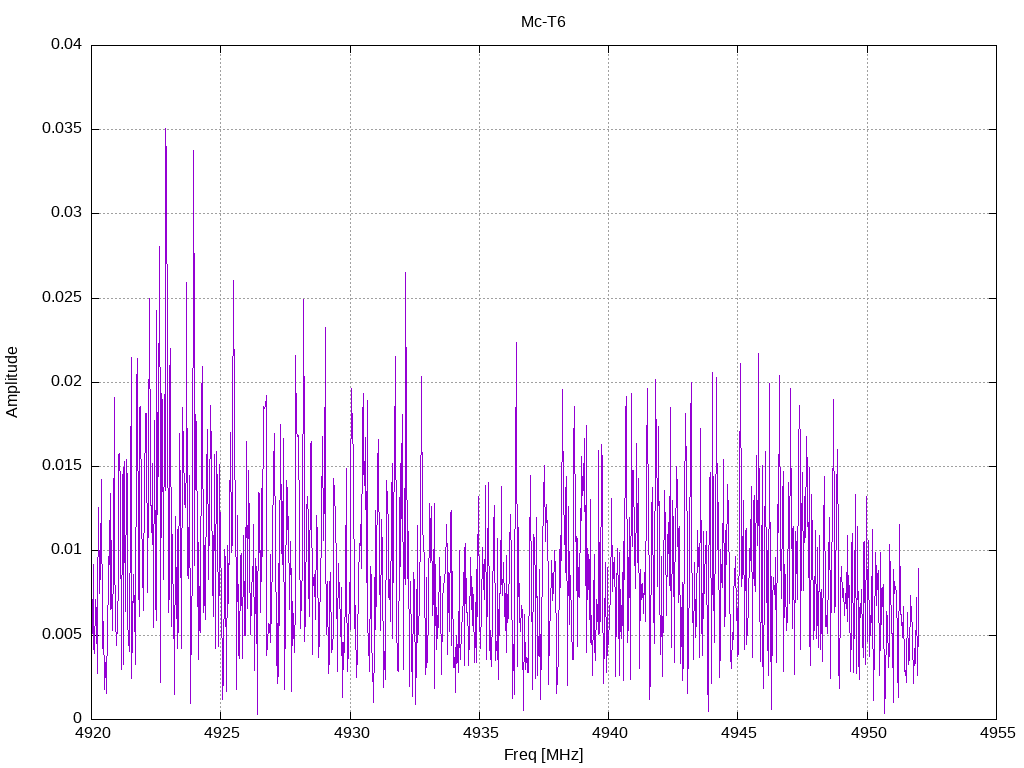Click the 0.01 y-axis tick label
The height and width of the screenshot is (768, 1024).
[x=67, y=550]
